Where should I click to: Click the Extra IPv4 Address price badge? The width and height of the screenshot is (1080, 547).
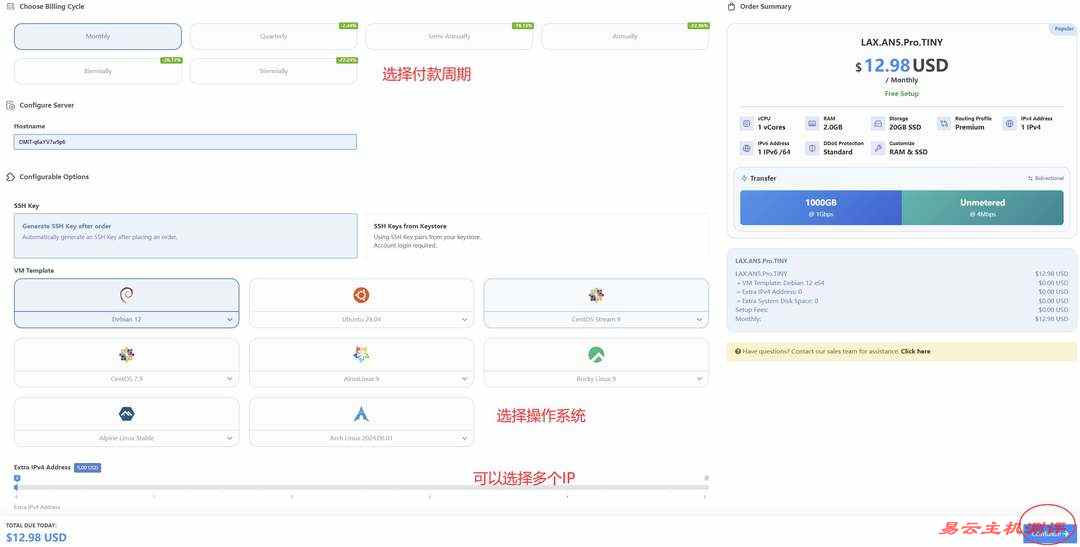pyautogui.click(x=87, y=468)
